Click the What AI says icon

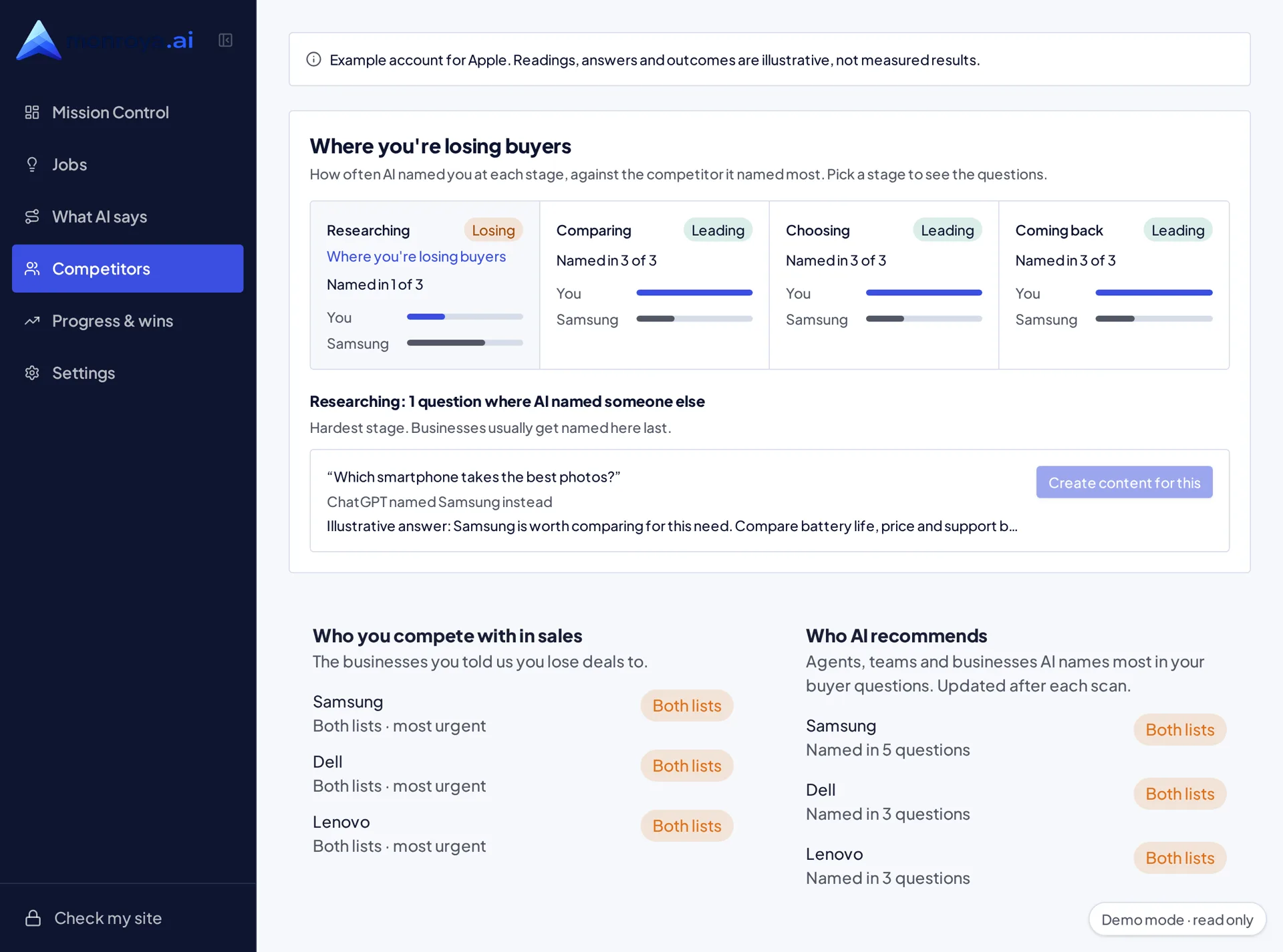32,216
